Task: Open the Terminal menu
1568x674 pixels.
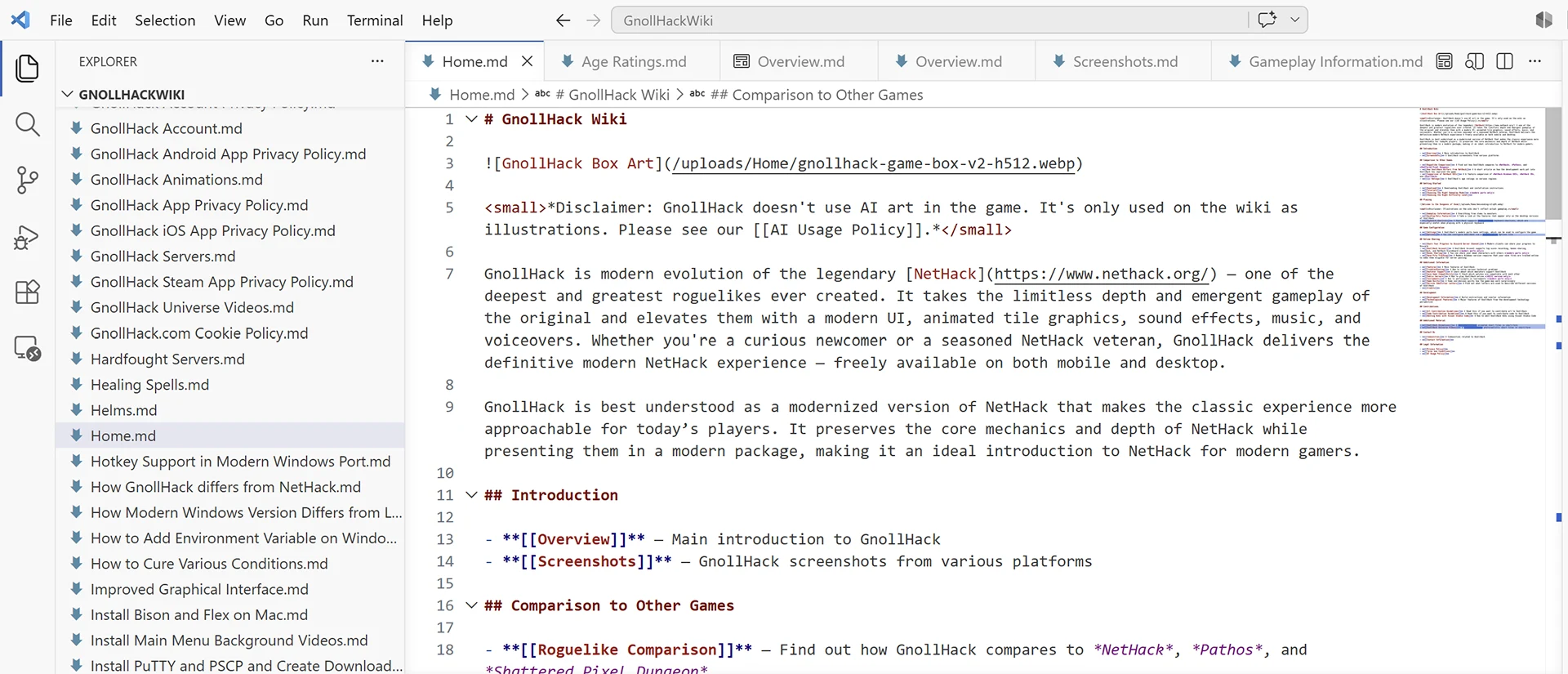Action: point(375,20)
